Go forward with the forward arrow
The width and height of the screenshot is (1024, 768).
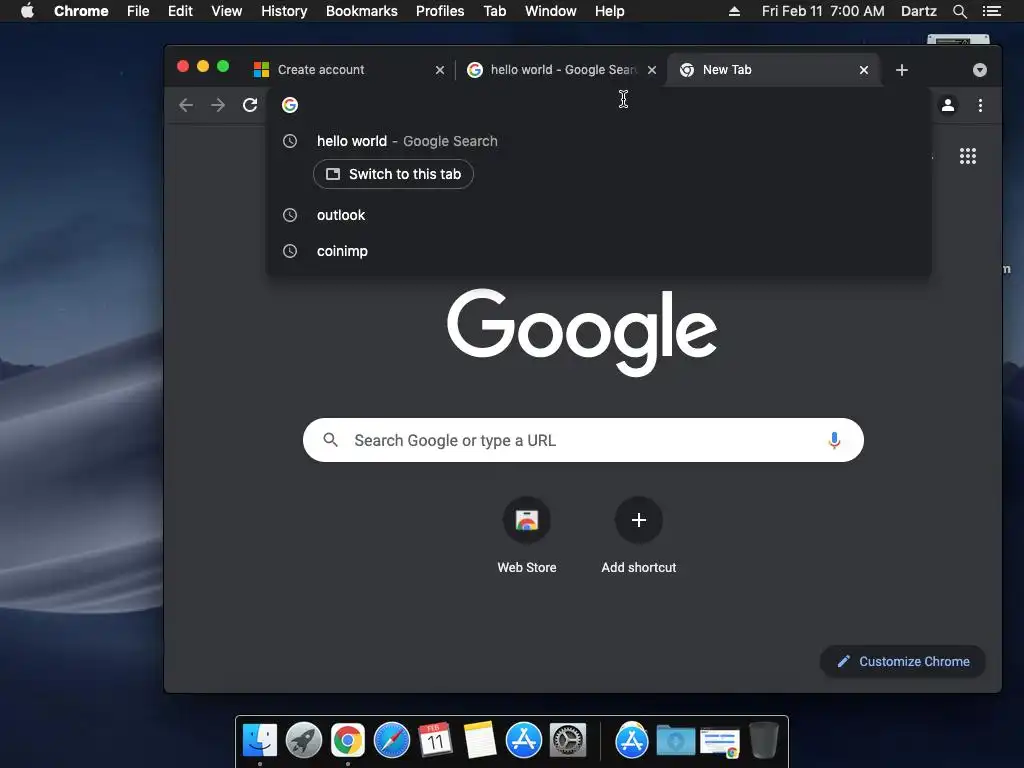218,105
